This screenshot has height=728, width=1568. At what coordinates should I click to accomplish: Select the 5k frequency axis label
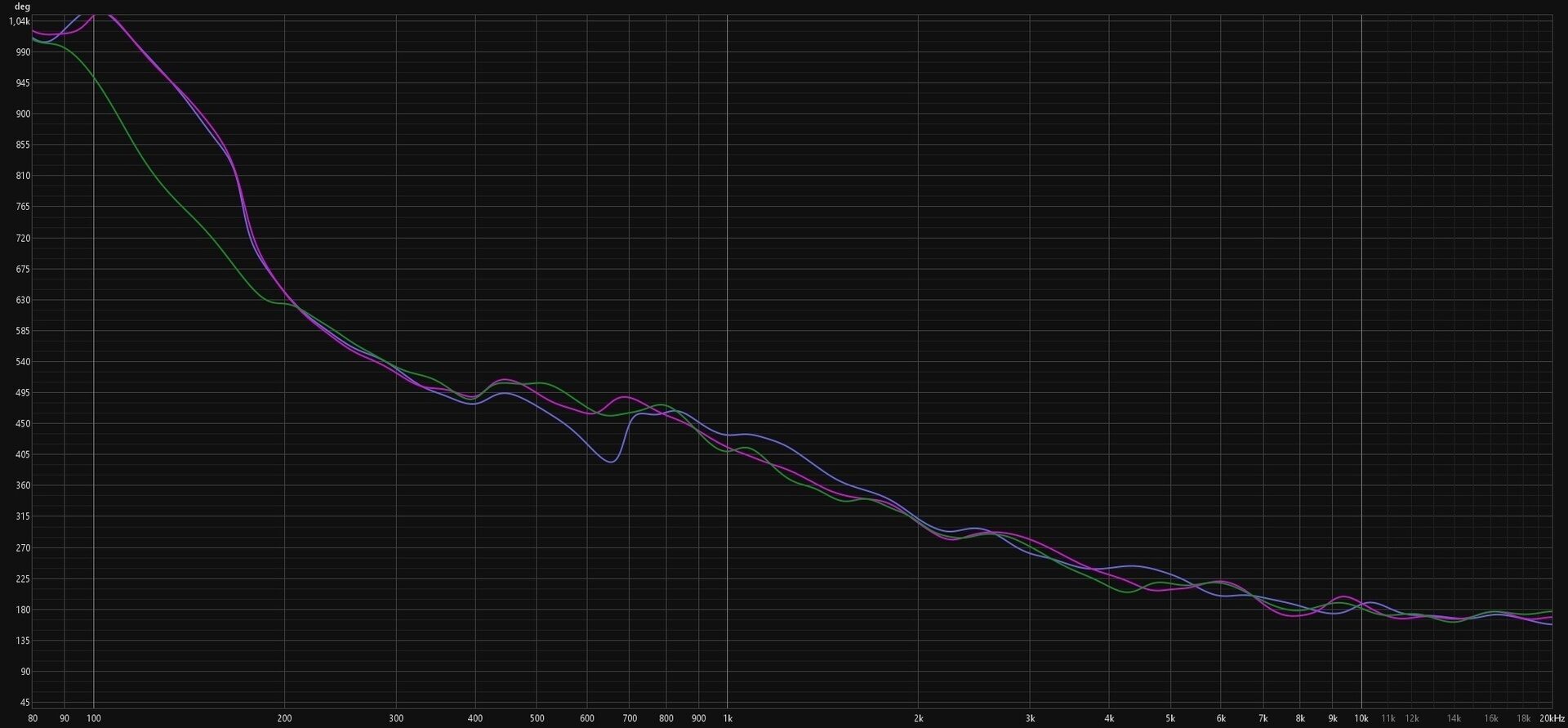click(x=1170, y=719)
